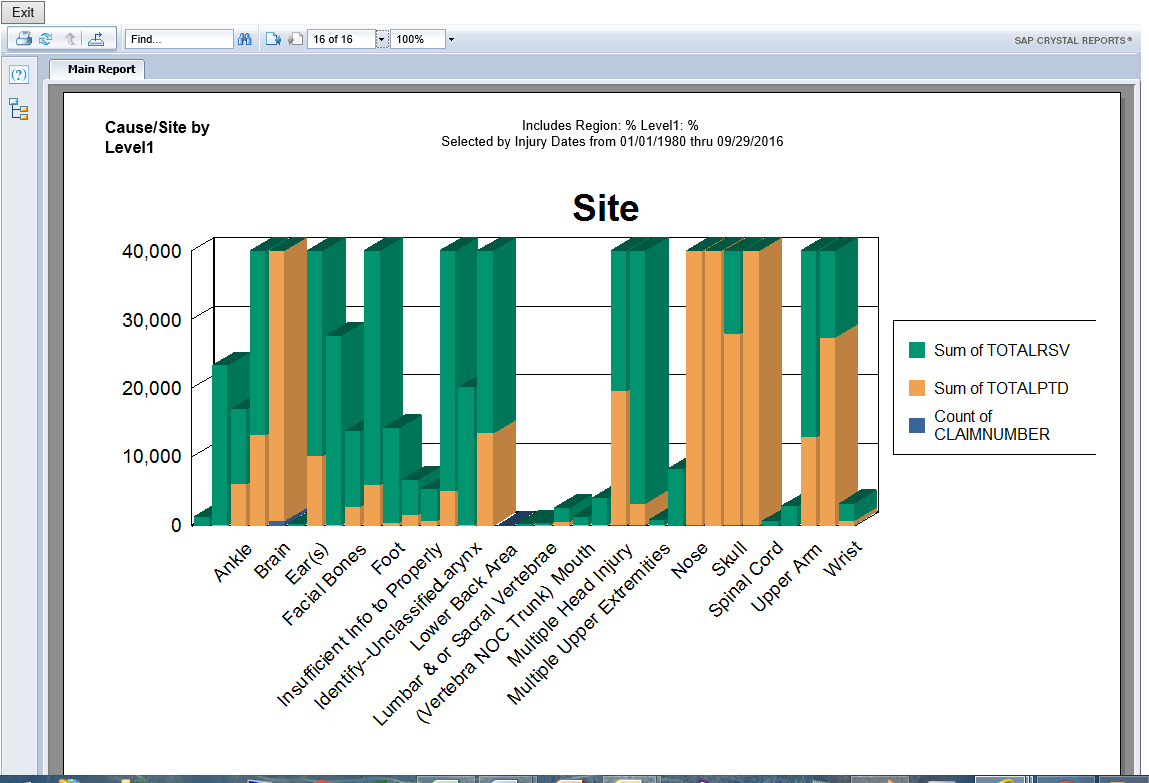Viewport: 1149px width, 783px height.
Task: Click the drill up arrow icon
Action: (x=70, y=39)
